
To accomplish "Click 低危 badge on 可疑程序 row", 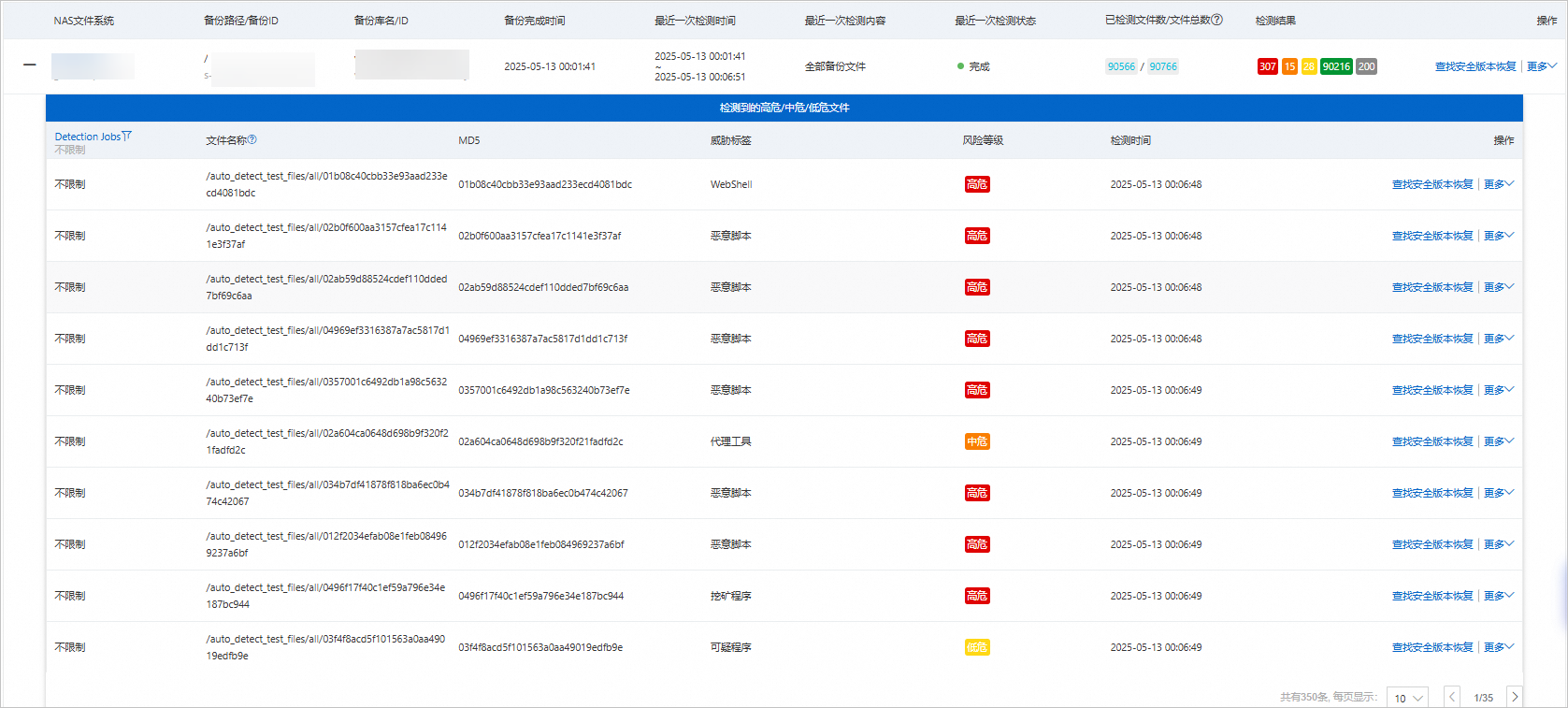I will pos(977,647).
